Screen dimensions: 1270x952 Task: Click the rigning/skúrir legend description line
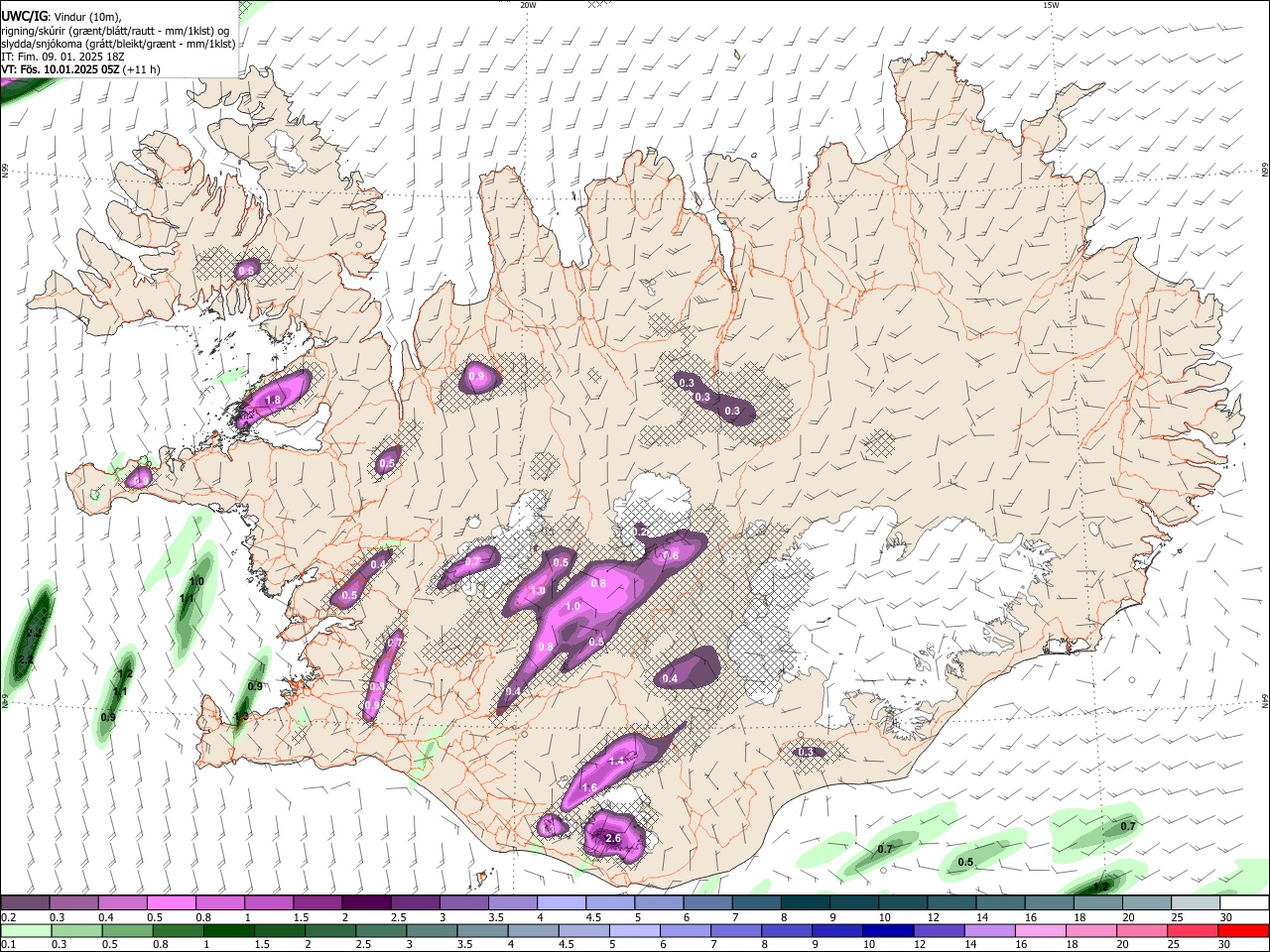click(117, 31)
